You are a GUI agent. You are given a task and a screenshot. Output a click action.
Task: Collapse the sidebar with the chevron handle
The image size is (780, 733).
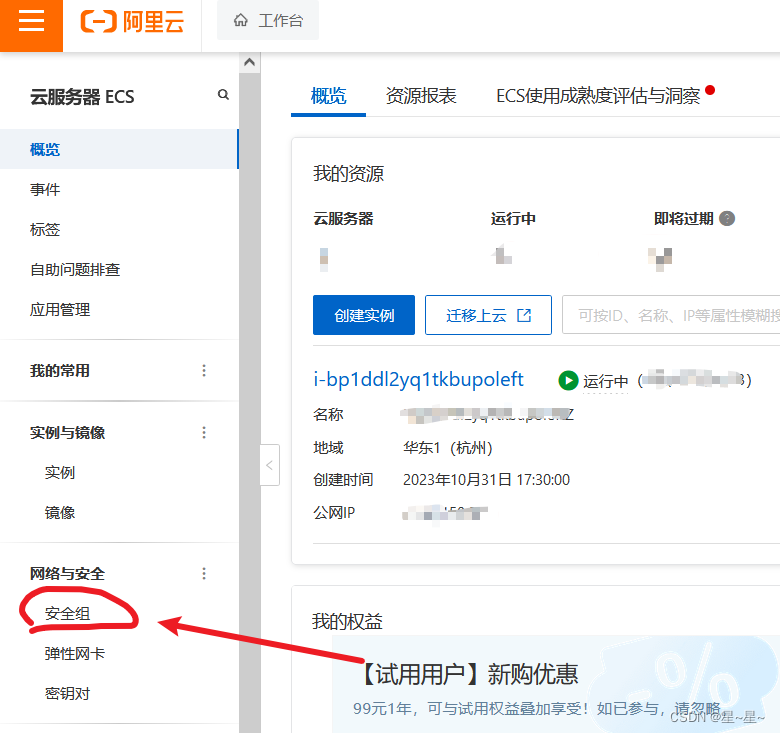(x=270, y=465)
